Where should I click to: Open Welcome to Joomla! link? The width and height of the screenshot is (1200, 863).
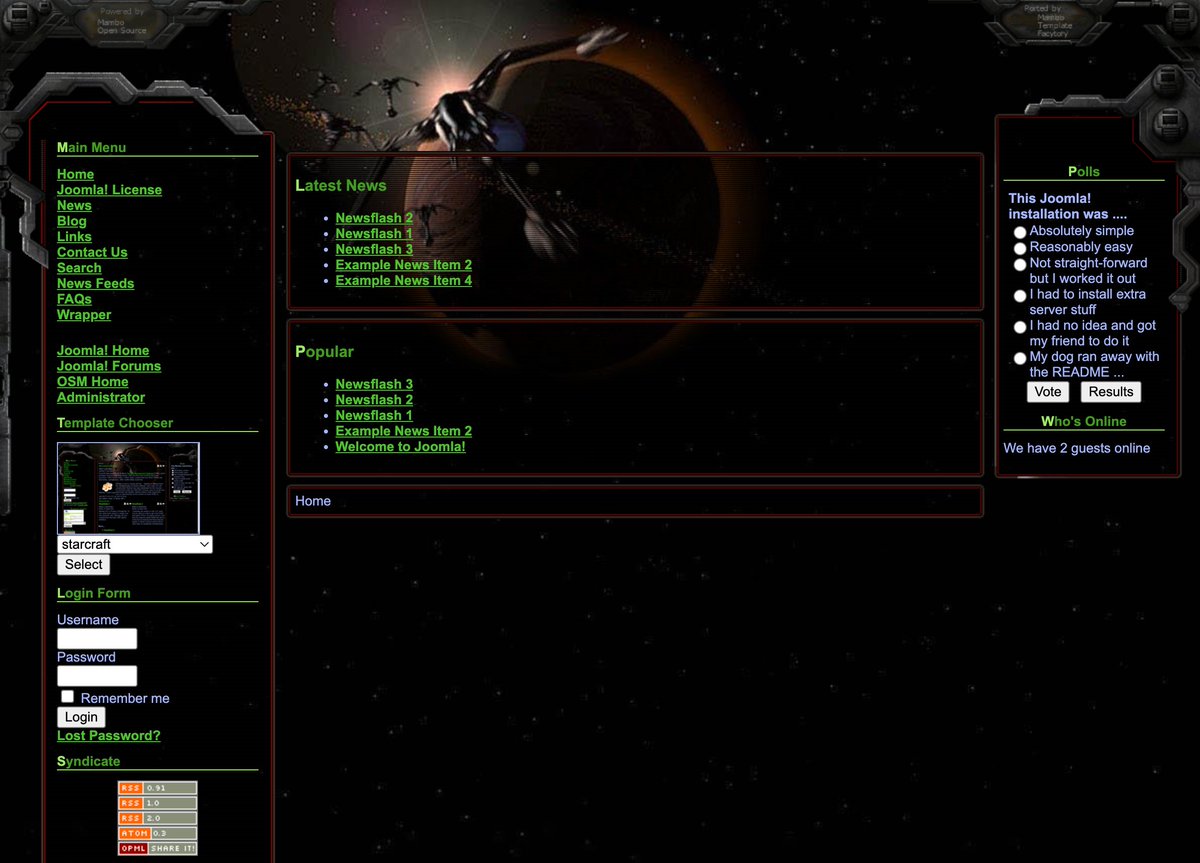click(x=400, y=447)
